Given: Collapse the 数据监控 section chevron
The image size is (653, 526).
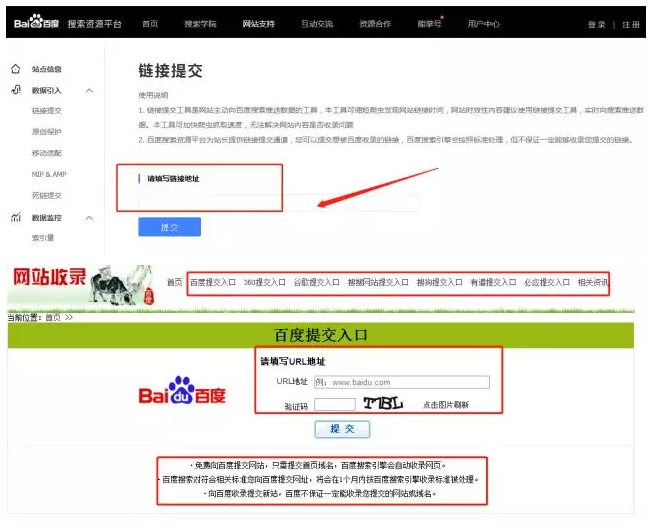Looking at the screenshot, I should (89, 218).
